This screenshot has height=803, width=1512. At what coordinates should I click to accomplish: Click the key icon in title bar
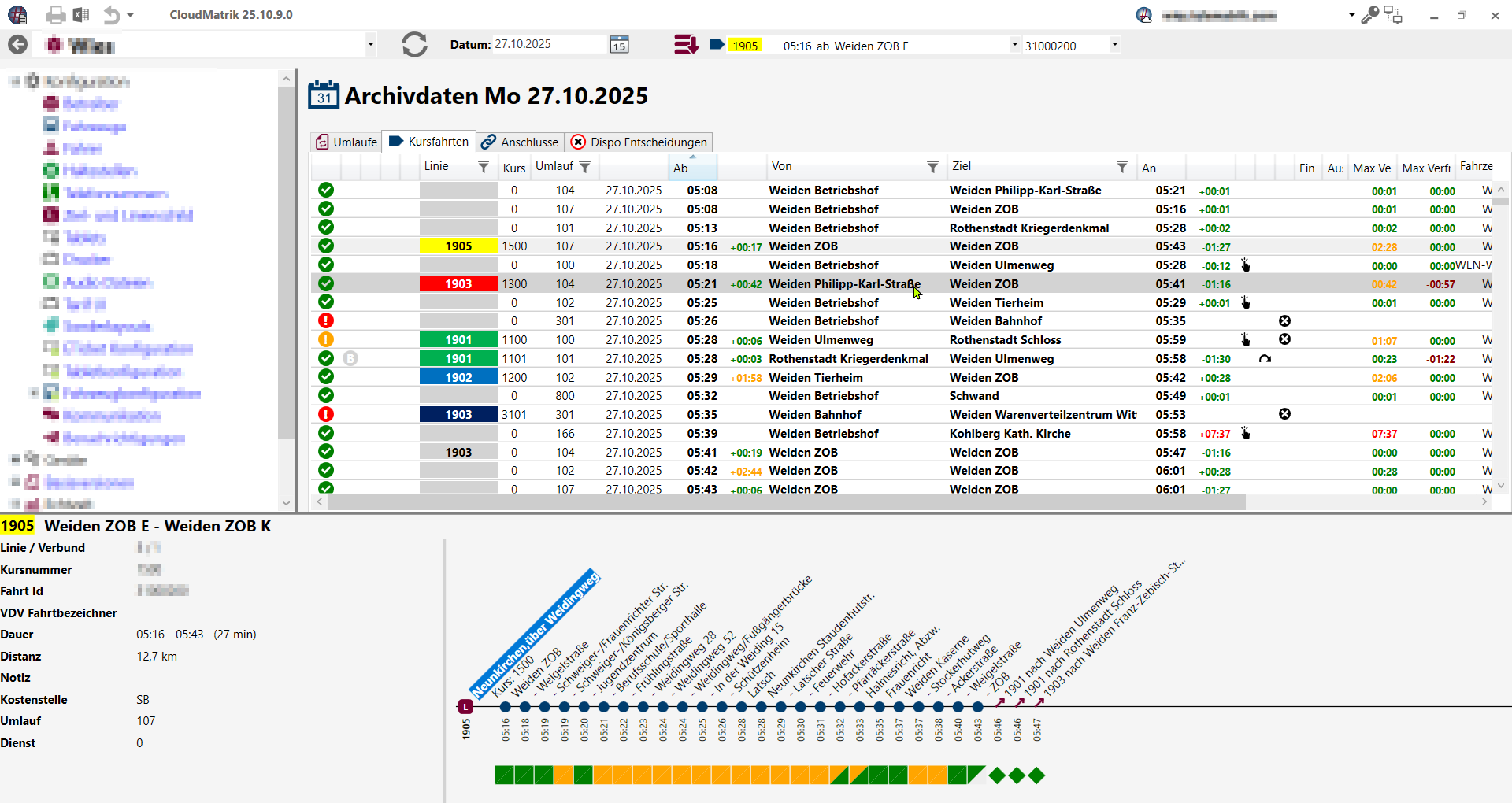1369,15
